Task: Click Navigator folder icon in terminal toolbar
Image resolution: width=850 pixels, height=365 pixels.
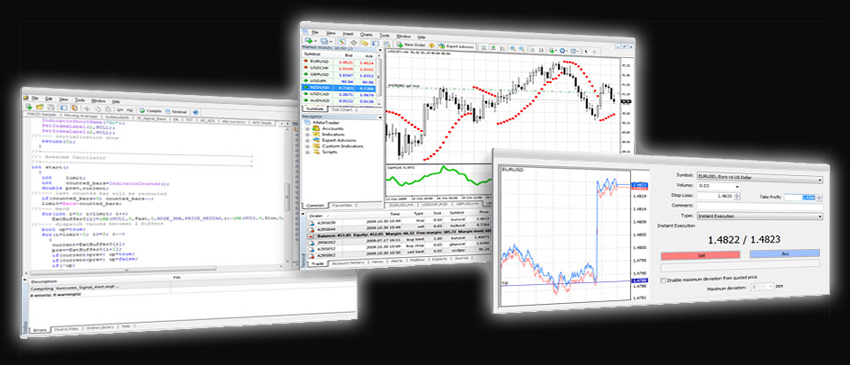Action: click(365, 43)
